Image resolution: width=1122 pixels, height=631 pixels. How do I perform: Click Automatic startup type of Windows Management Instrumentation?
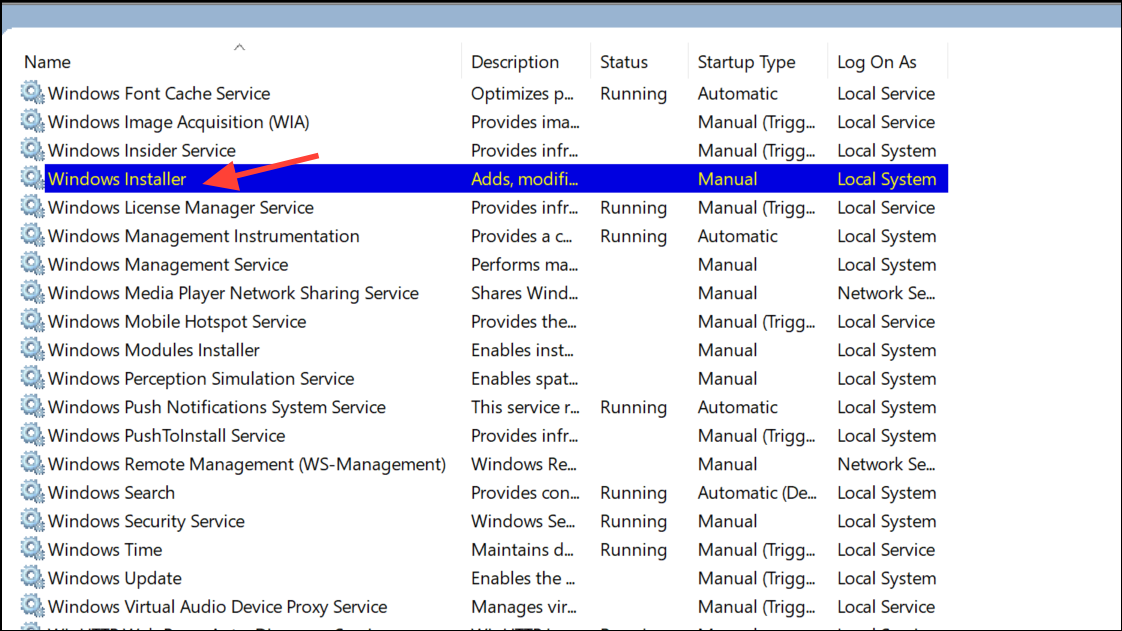click(x=737, y=236)
